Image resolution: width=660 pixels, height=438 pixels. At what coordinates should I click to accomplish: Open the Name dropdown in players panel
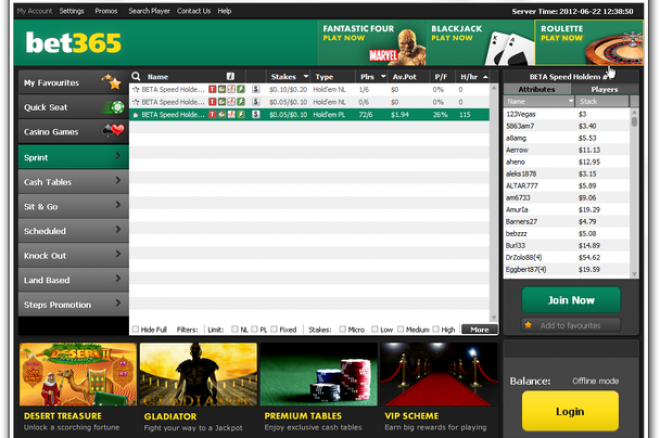coord(571,101)
